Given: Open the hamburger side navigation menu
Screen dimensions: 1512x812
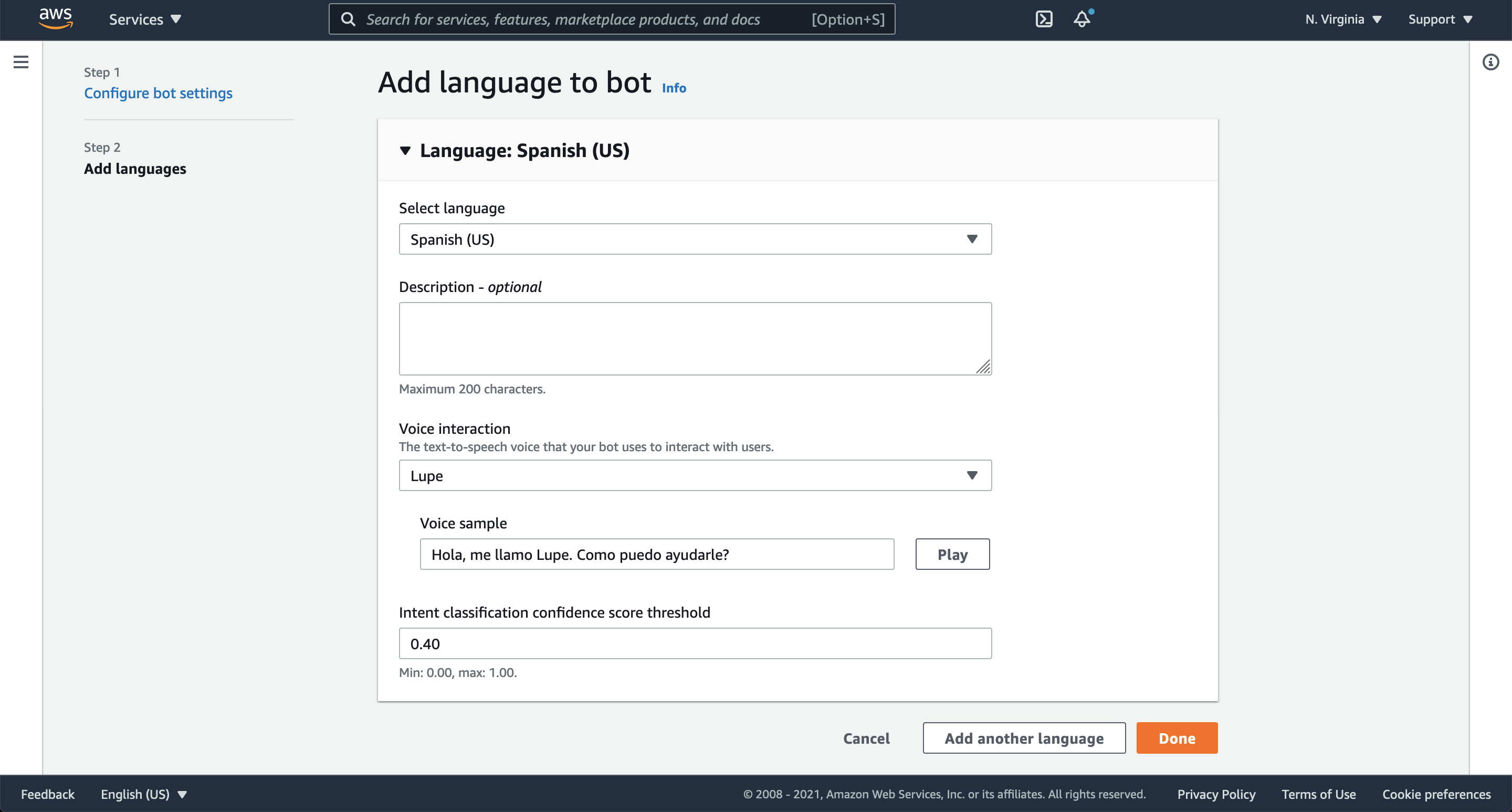Looking at the screenshot, I should [x=21, y=61].
